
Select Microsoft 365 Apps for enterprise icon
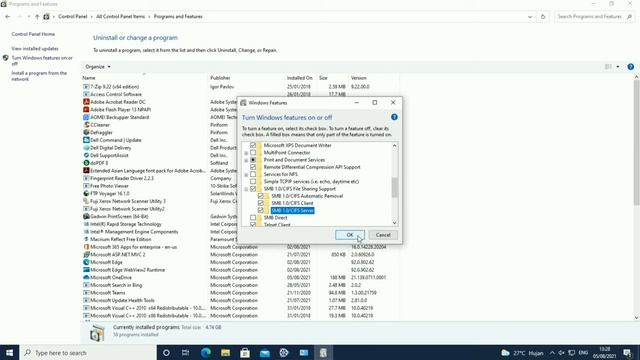(86, 247)
